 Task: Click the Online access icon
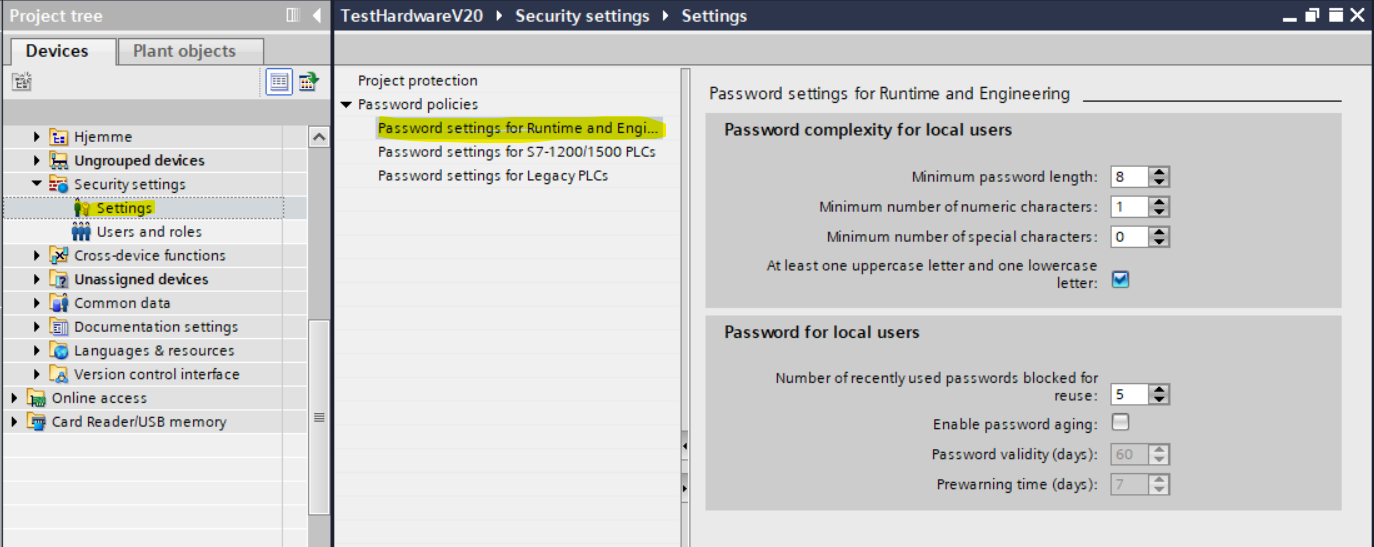pos(37,398)
